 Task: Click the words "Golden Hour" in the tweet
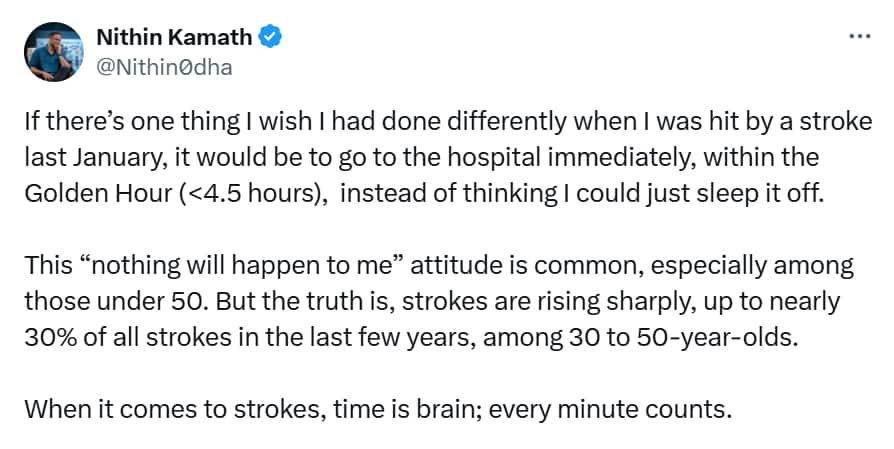[x=97, y=194]
